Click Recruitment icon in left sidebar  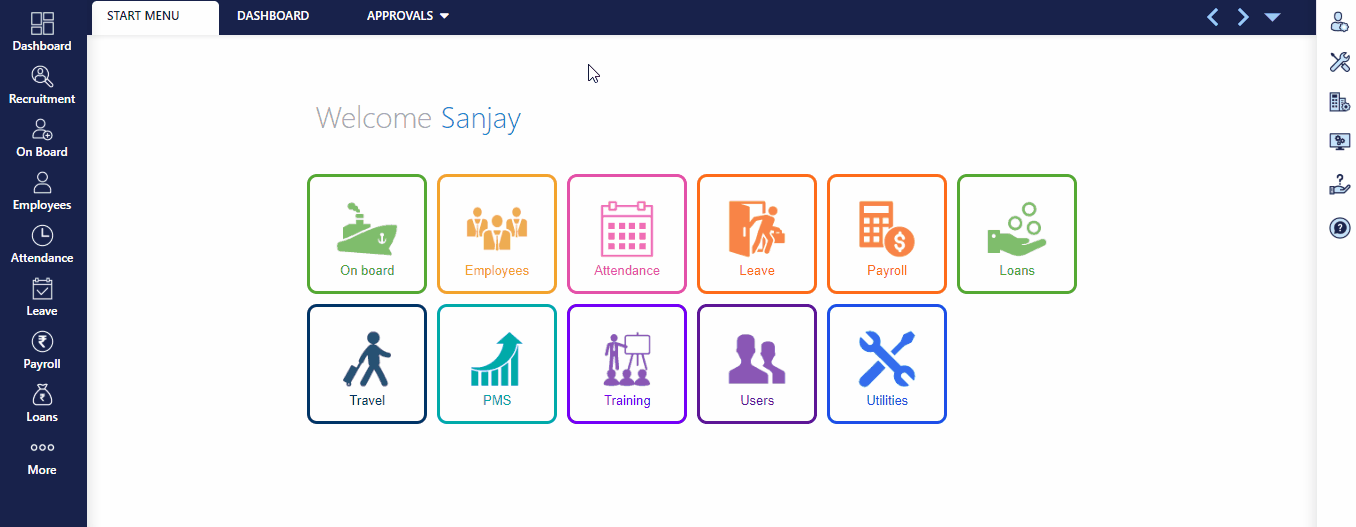42,85
